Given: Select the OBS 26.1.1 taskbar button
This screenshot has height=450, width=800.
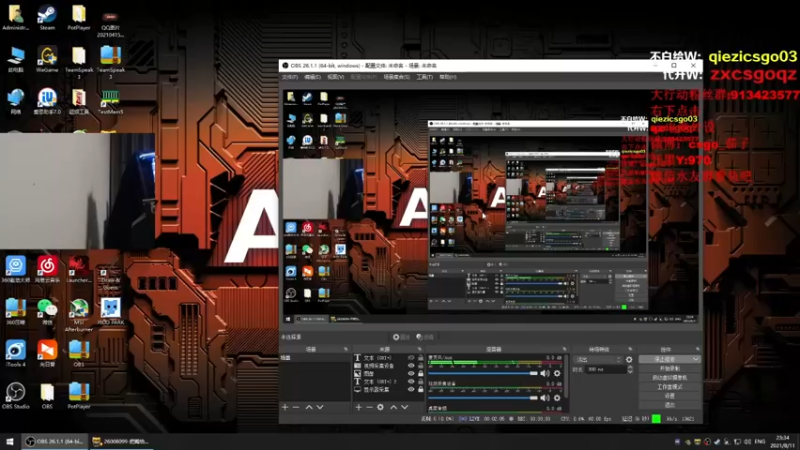Looking at the screenshot, I should pos(55,441).
